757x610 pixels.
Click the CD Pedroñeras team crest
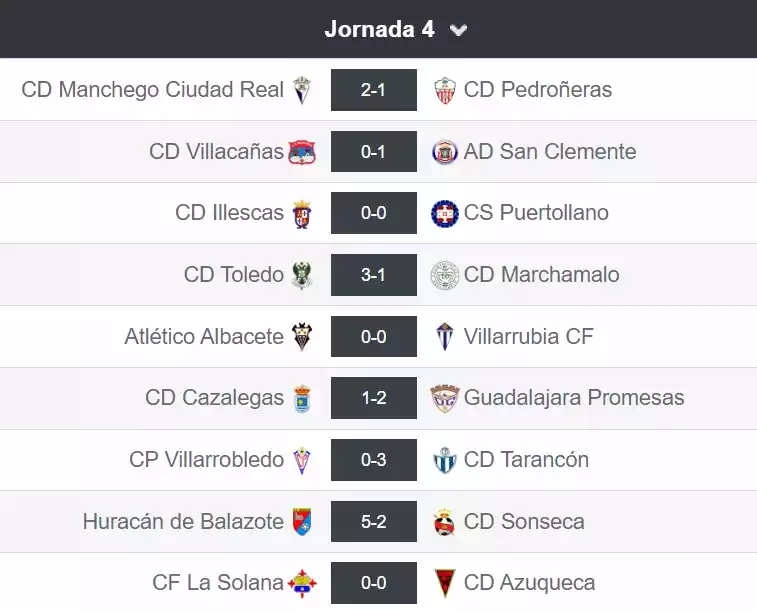445,90
